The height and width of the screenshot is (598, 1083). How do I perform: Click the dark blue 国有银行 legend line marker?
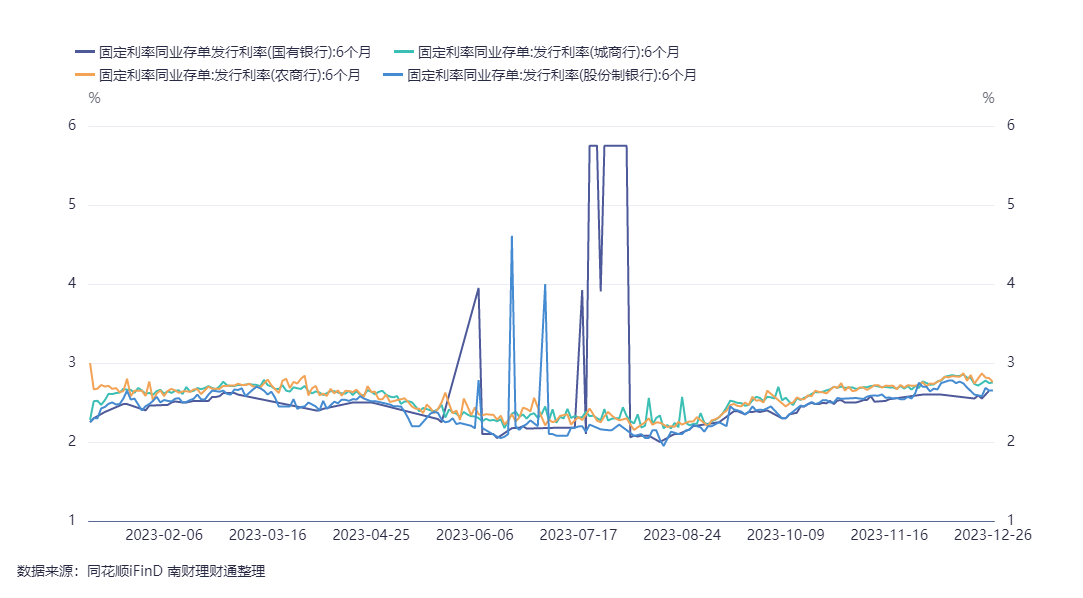point(85,52)
